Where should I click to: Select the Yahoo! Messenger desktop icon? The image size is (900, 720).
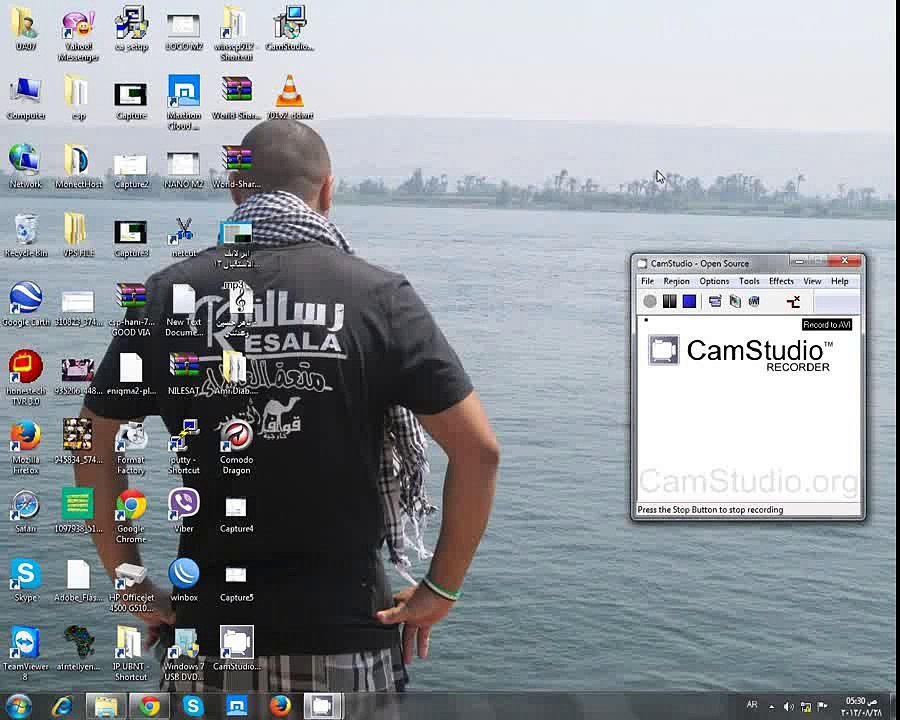pyautogui.click(x=78, y=36)
